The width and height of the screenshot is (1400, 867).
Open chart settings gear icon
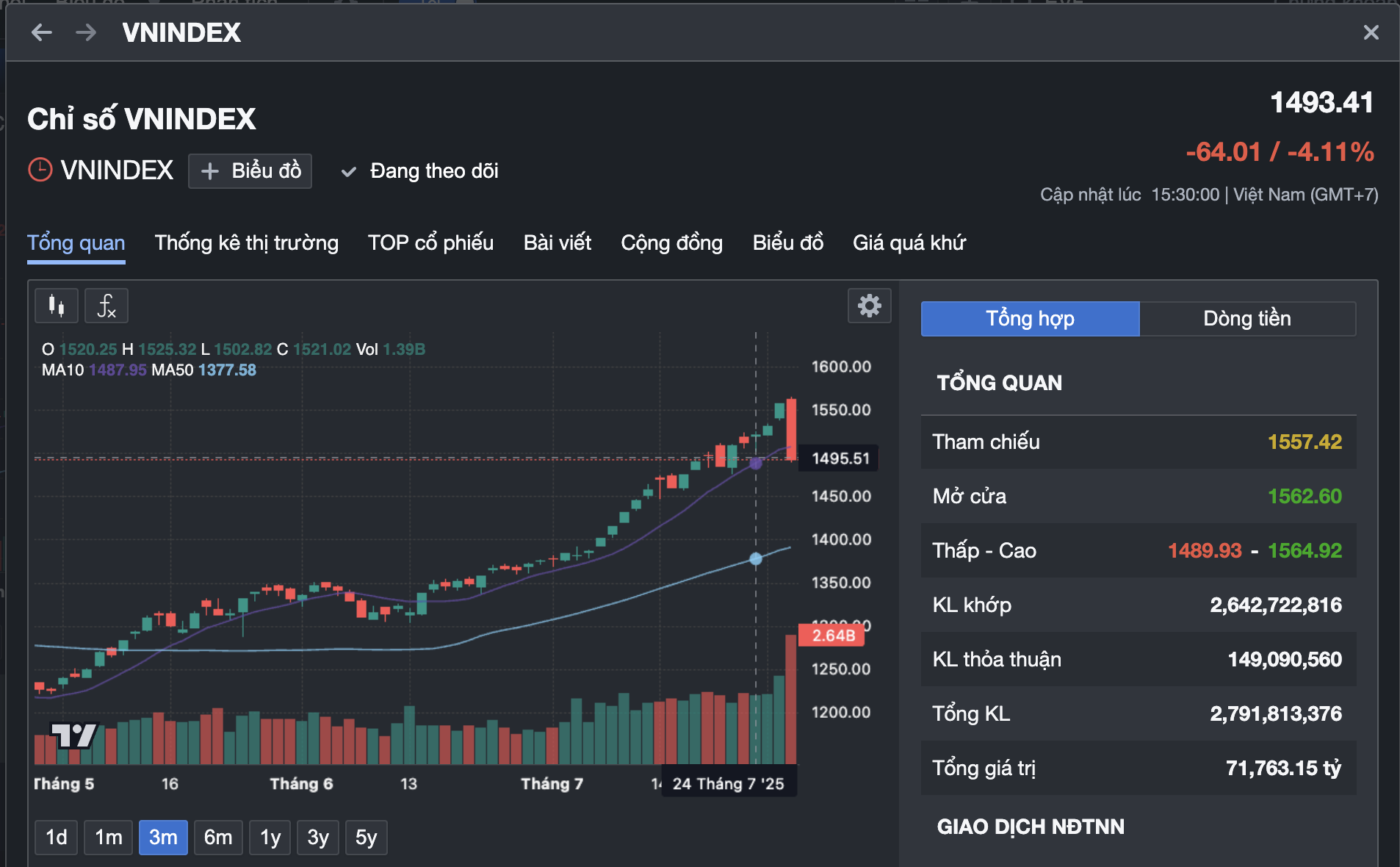click(x=869, y=306)
